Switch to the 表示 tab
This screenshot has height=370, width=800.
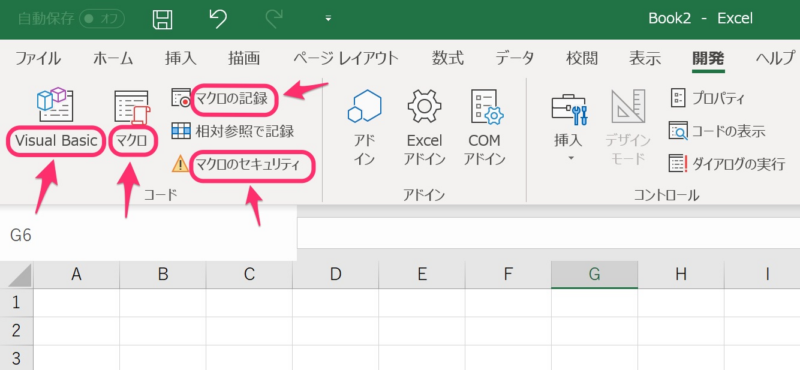pos(645,58)
